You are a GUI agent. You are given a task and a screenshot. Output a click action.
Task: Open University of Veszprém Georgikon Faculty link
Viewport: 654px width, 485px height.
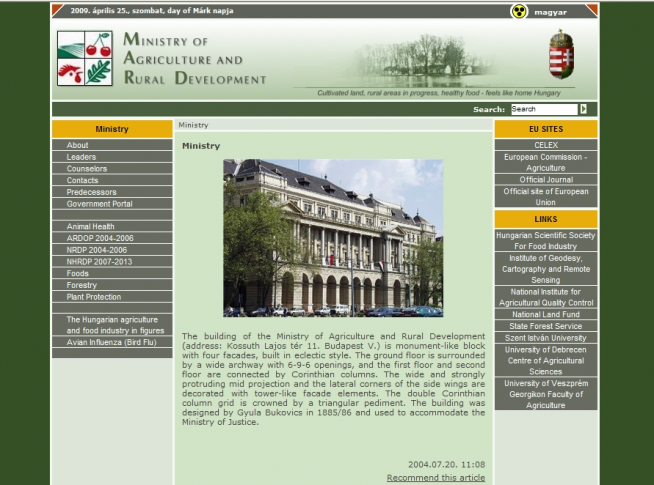(x=546, y=394)
